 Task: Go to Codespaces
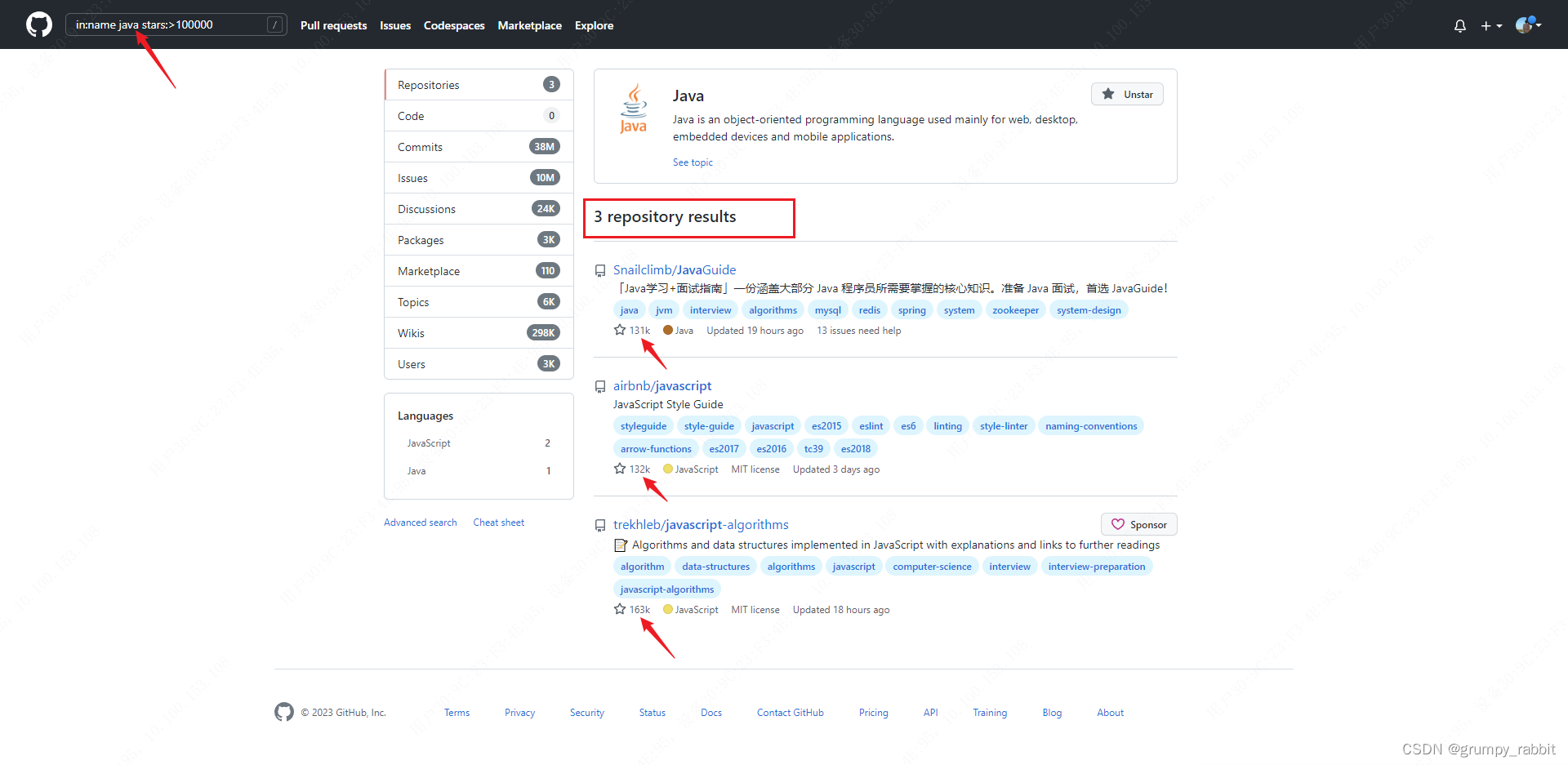pos(454,25)
